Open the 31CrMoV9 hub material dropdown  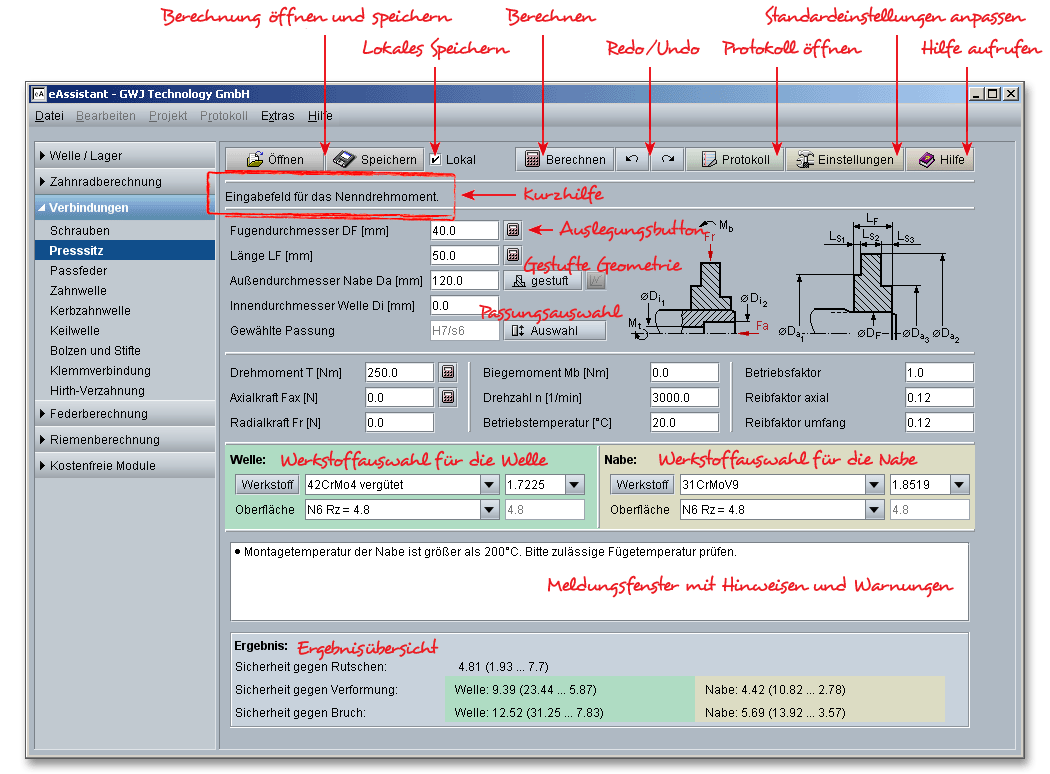pyautogui.click(x=874, y=485)
